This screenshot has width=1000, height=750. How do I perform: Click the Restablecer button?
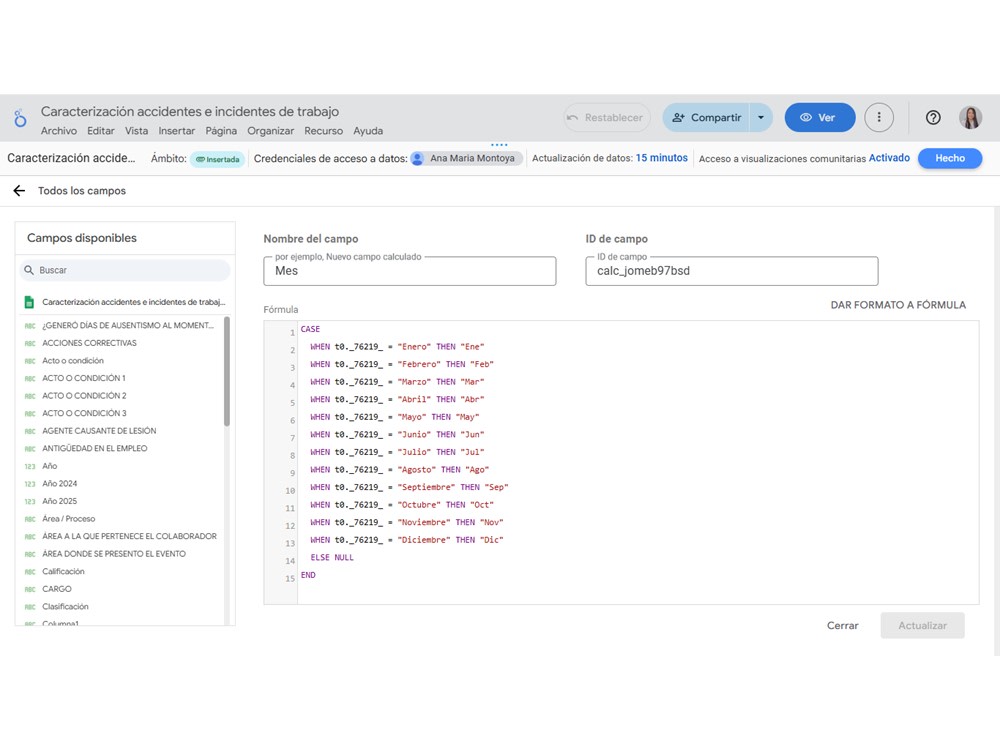tap(607, 117)
